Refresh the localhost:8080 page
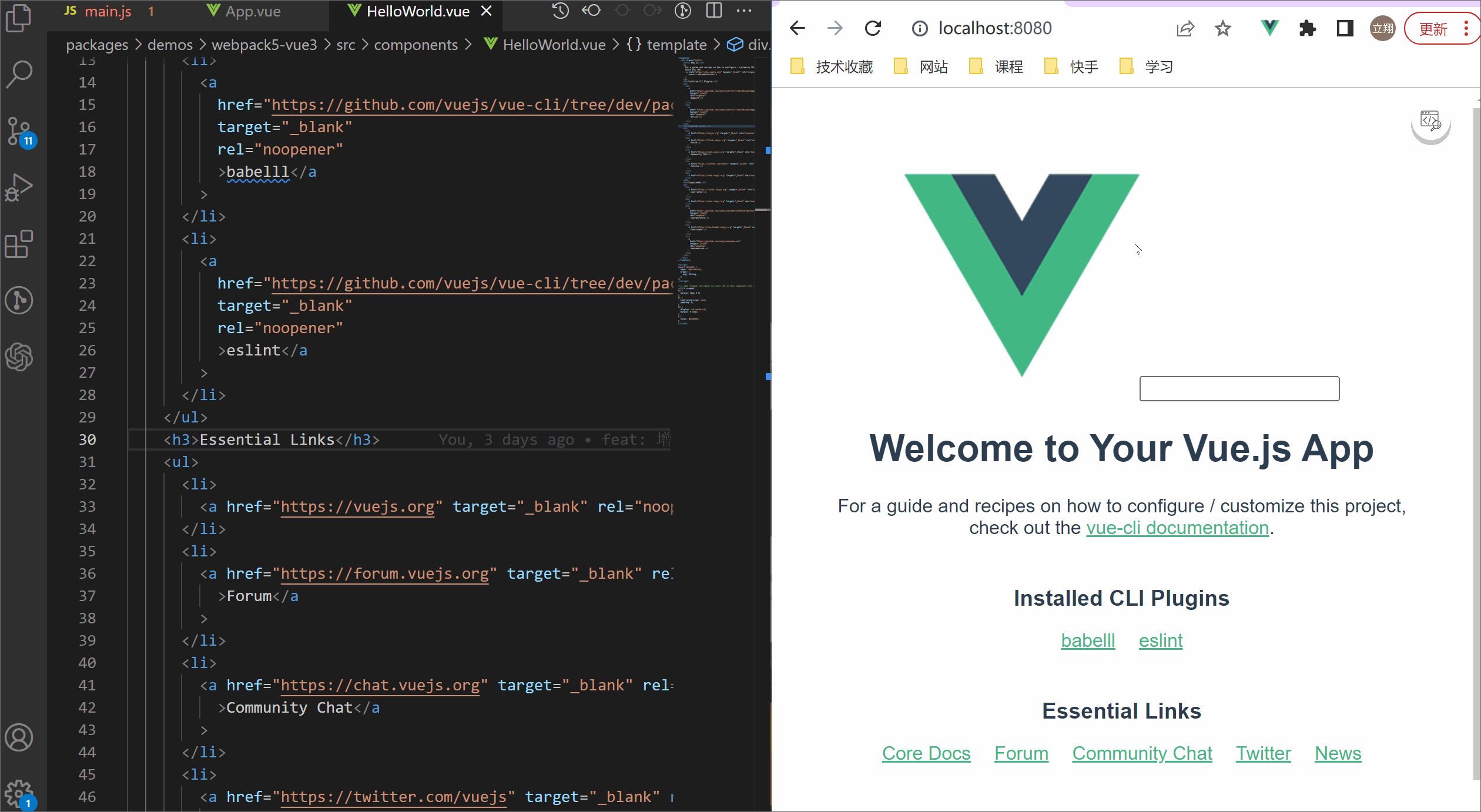This screenshot has height=812, width=1481. pyautogui.click(x=873, y=28)
